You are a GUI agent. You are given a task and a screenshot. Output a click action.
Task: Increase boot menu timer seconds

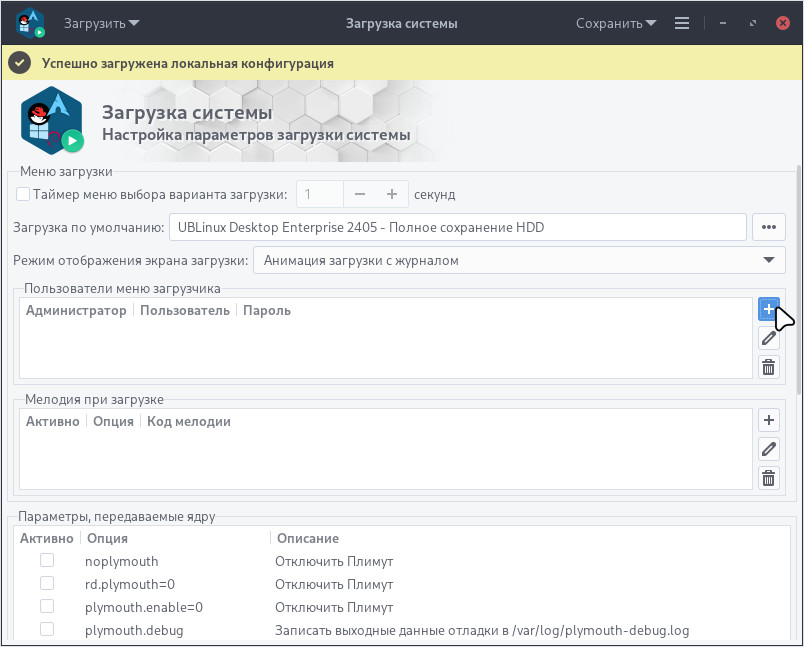click(x=392, y=194)
